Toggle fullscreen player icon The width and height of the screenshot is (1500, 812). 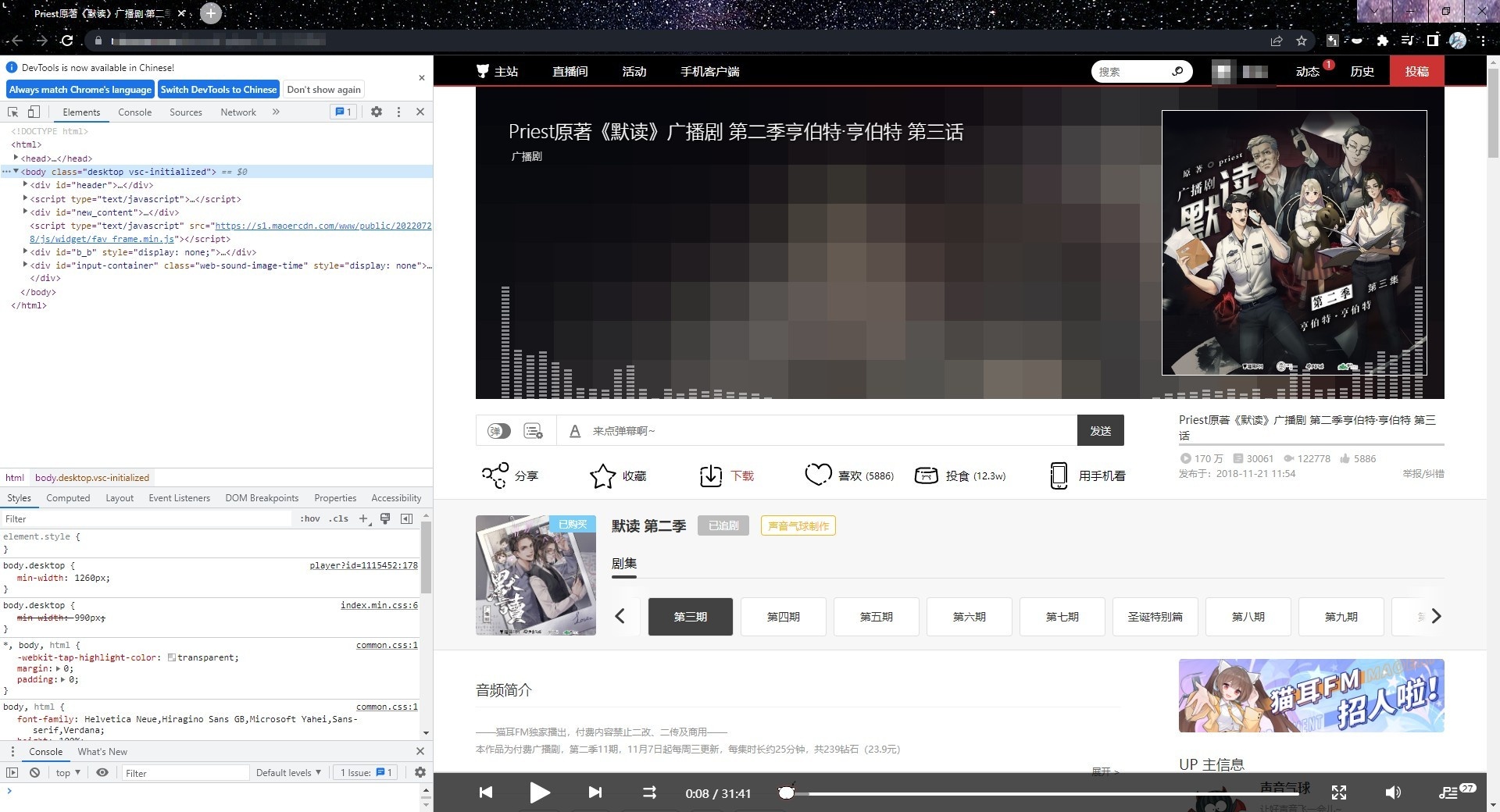tap(1339, 792)
